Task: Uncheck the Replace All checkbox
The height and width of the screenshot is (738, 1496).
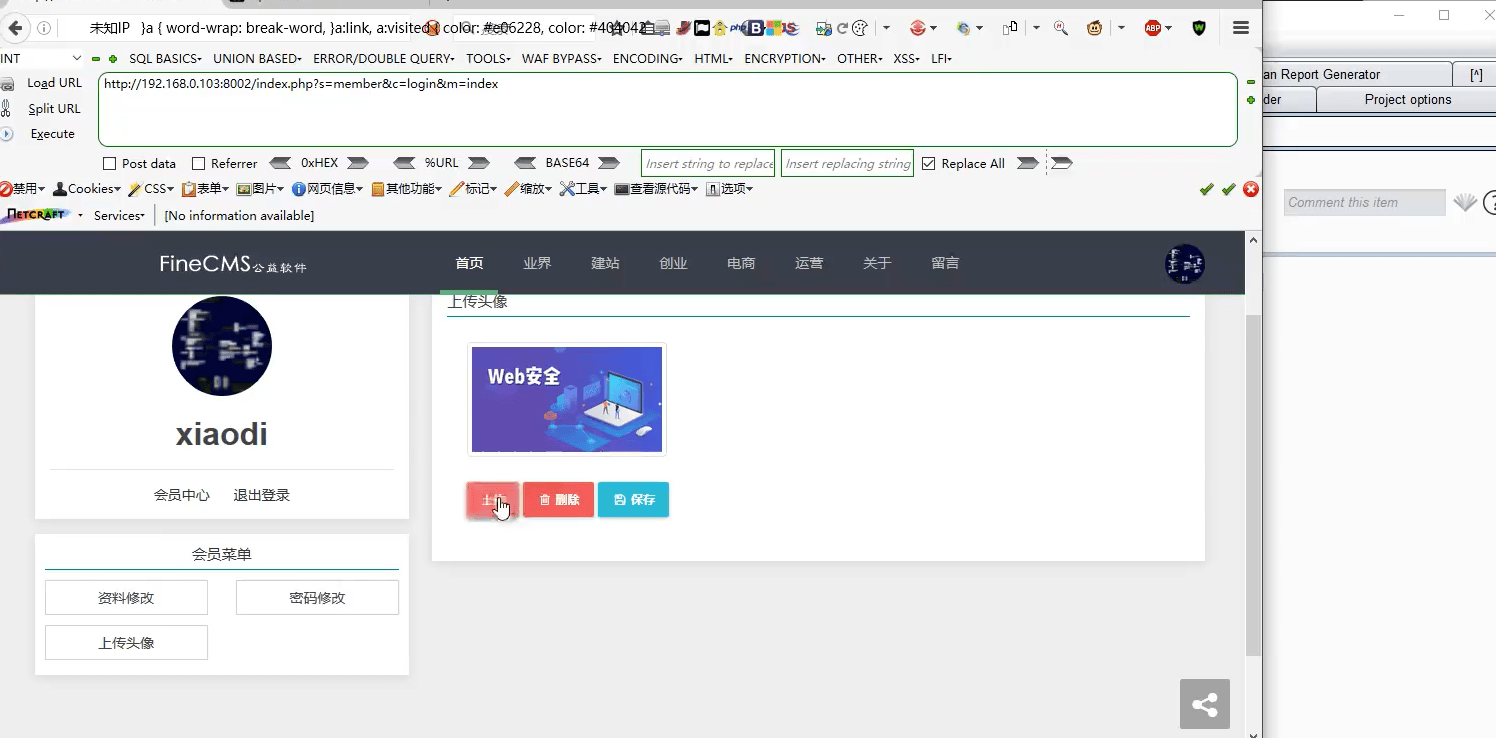Action: (929, 163)
